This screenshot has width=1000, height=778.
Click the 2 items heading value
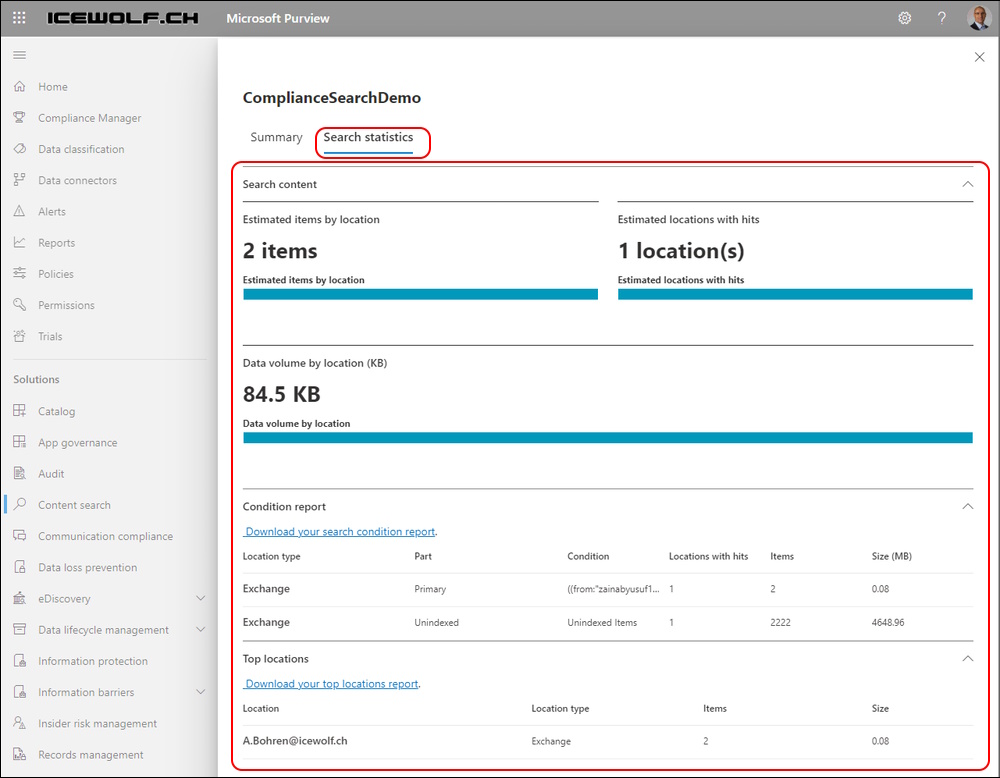coord(280,251)
